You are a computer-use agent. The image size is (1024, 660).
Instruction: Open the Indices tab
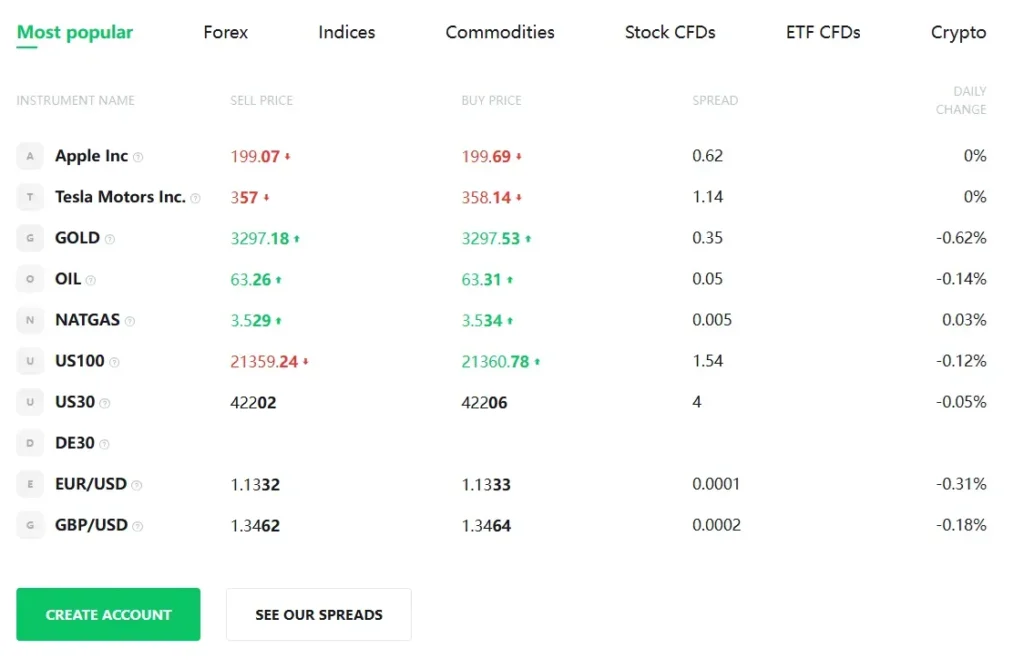[x=346, y=32]
